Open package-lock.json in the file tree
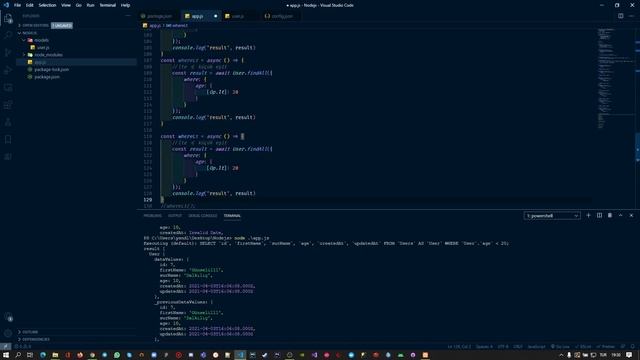The width and height of the screenshot is (640, 360). pyautogui.click(x=51, y=69)
